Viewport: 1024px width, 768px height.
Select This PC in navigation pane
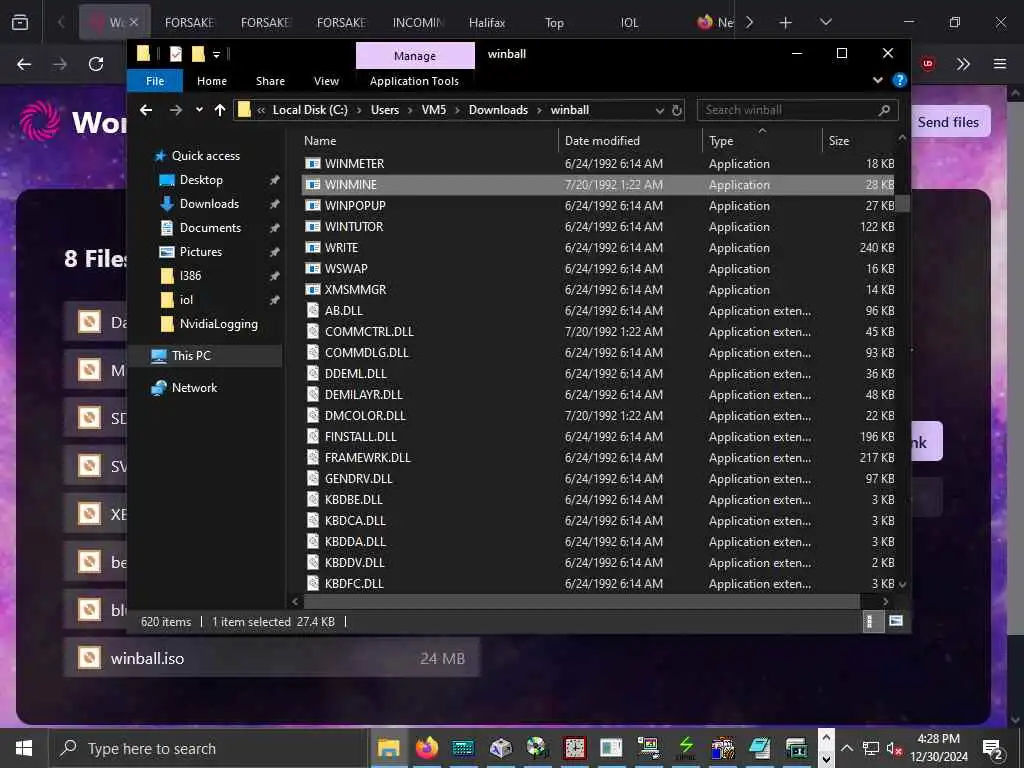click(x=191, y=356)
